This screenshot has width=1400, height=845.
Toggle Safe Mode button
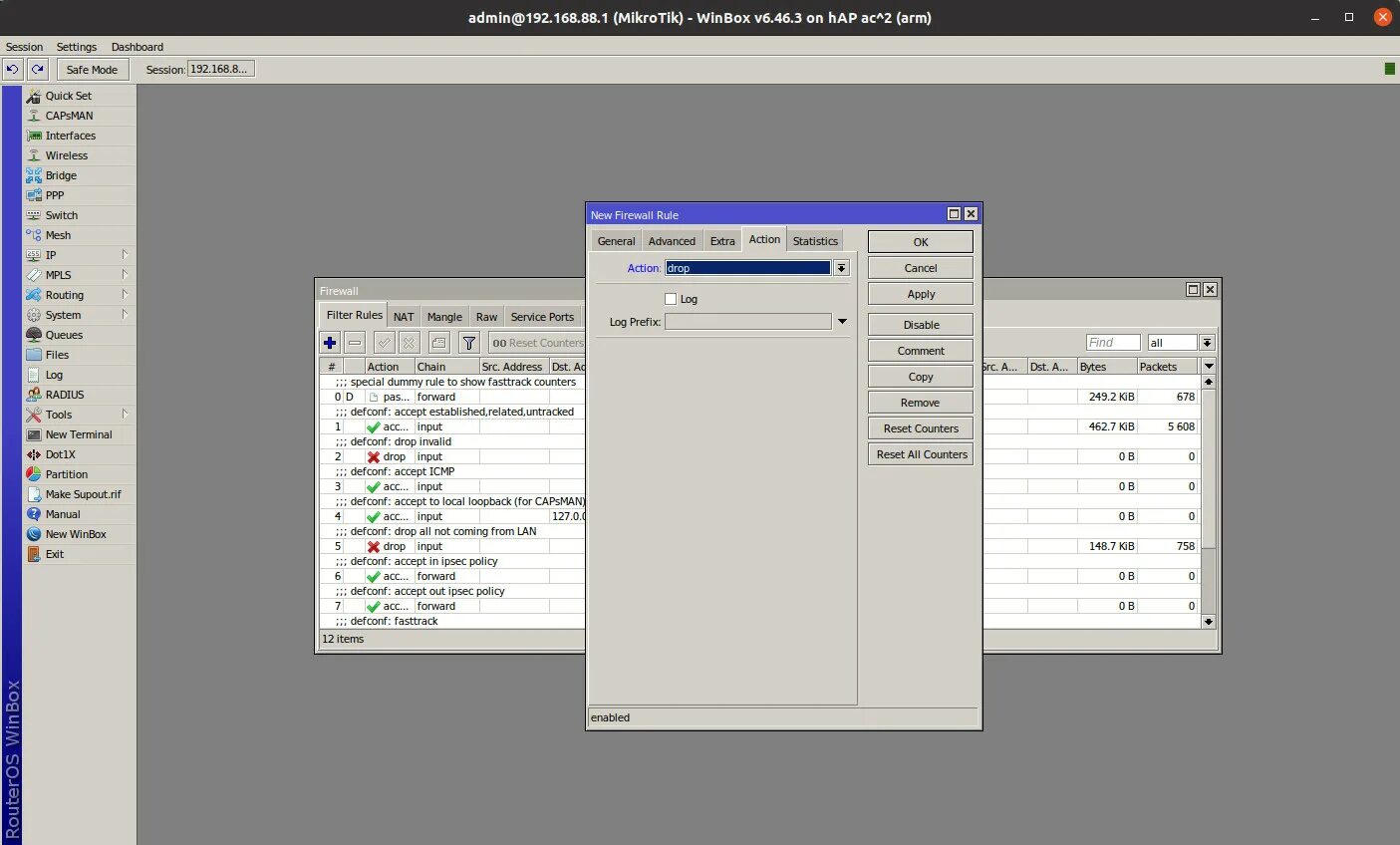[92, 70]
